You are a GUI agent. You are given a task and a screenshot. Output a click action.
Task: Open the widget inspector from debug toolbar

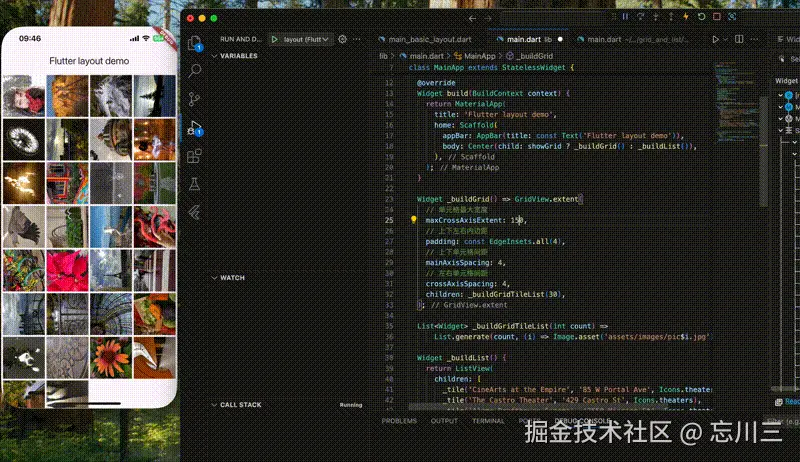(732, 17)
